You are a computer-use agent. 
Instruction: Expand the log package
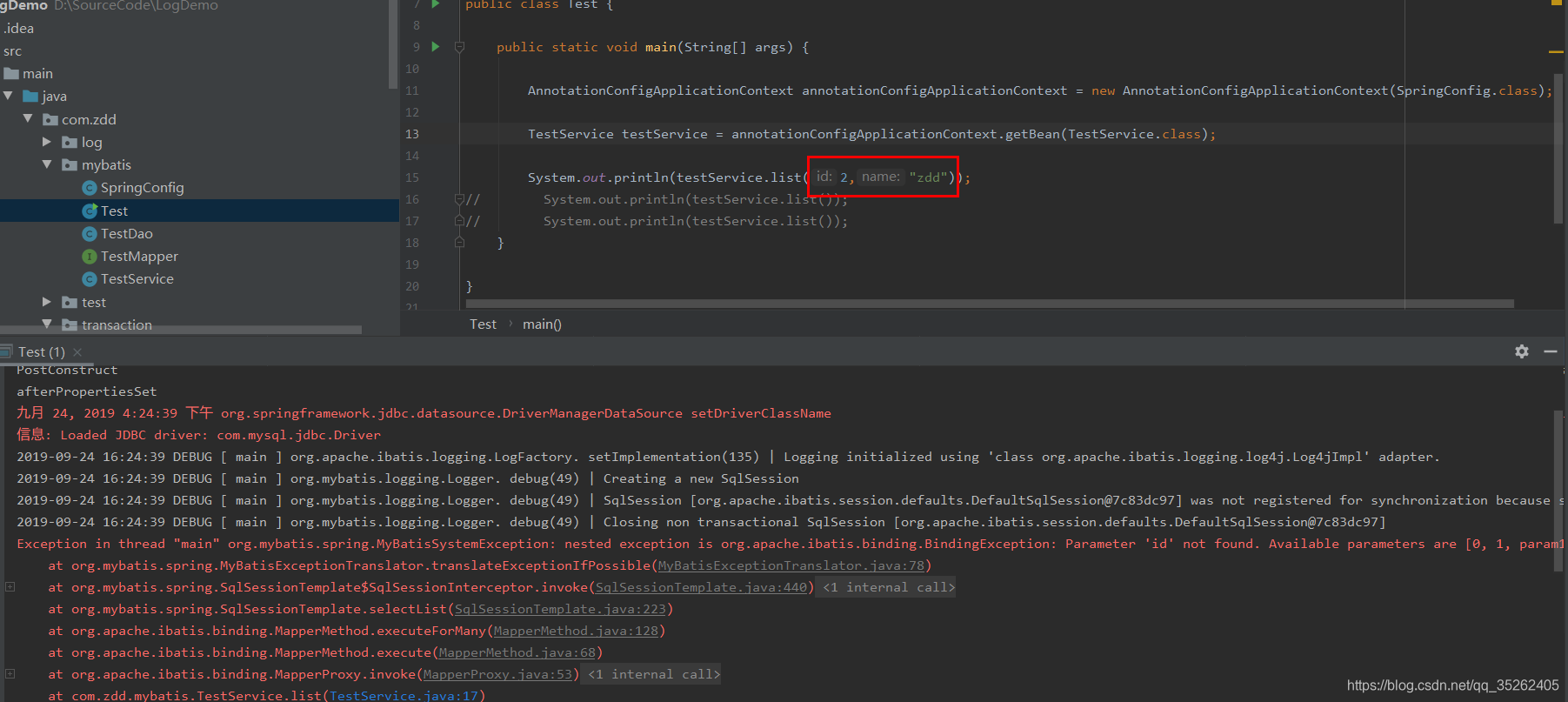[47, 142]
